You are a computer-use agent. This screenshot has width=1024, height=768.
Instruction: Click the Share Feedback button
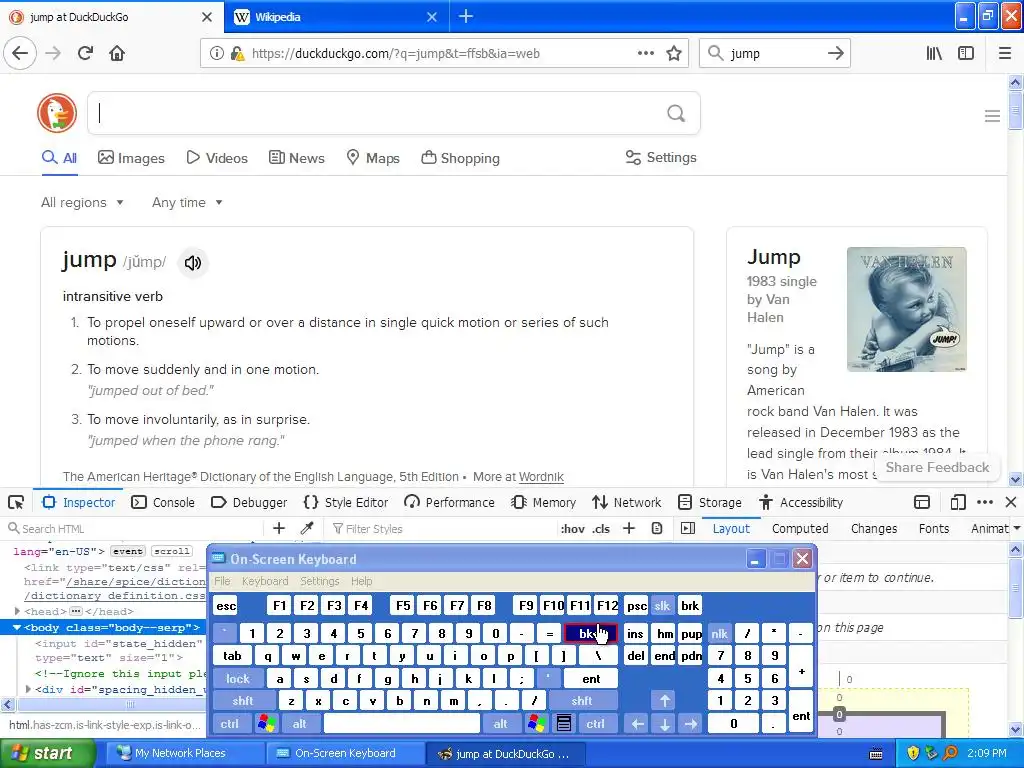pyautogui.click(x=937, y=468)
